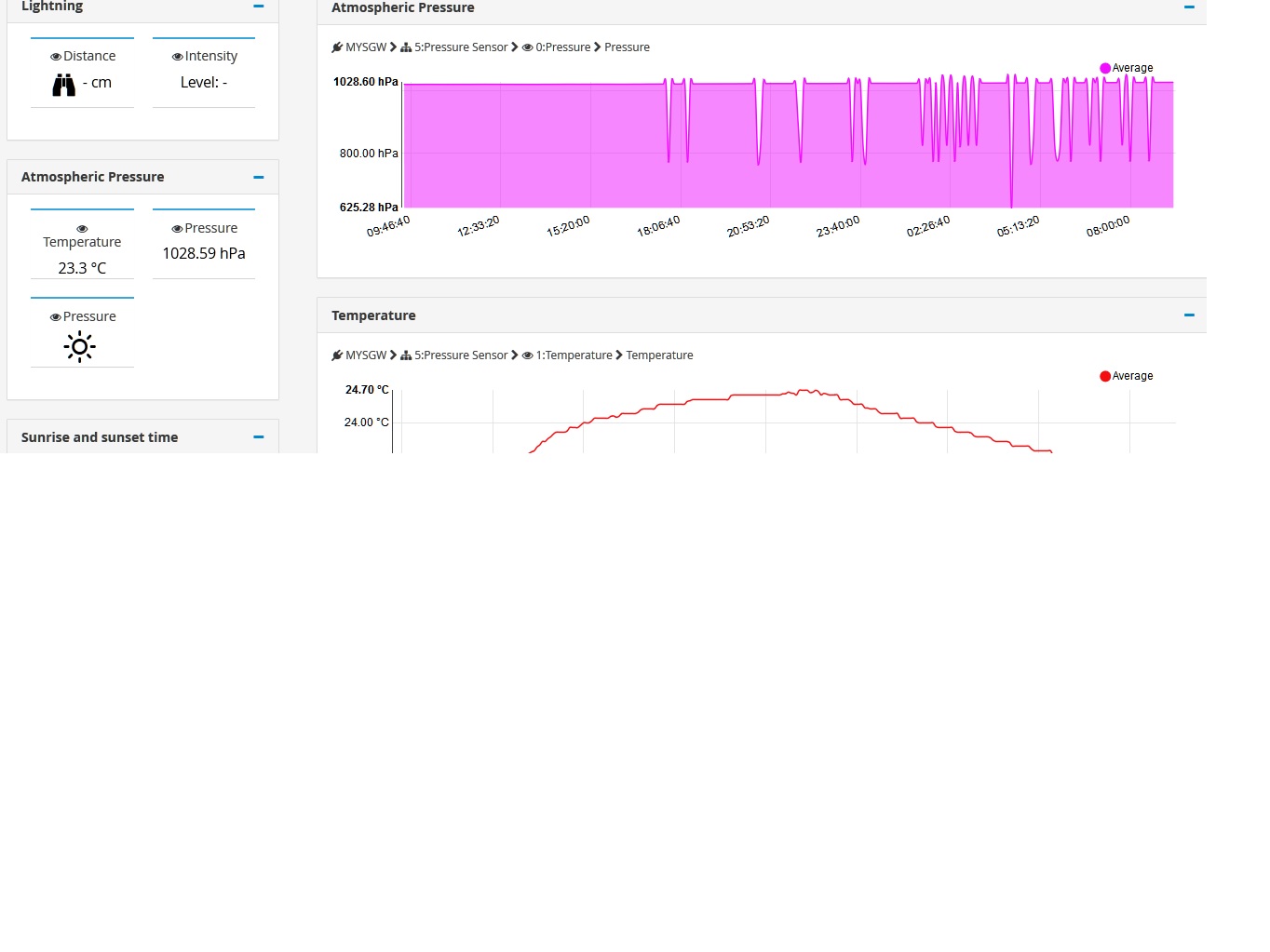The width and height of the screenshot is (1270, 952).
Task: Collapse the Atmospheric Pressure chart panel
Action: point(1189,7)
